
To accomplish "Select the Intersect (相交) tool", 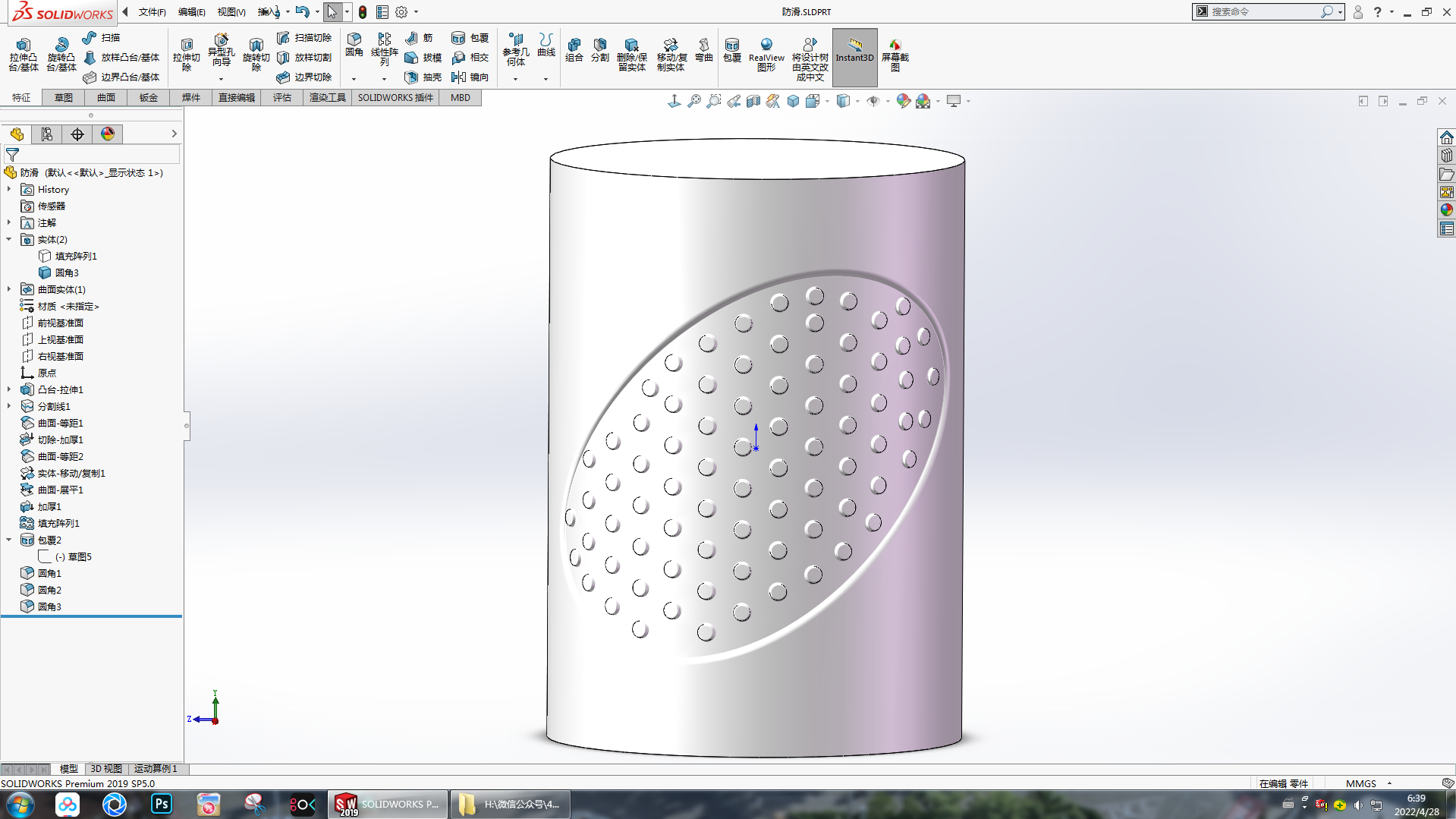I will [470, 58].
